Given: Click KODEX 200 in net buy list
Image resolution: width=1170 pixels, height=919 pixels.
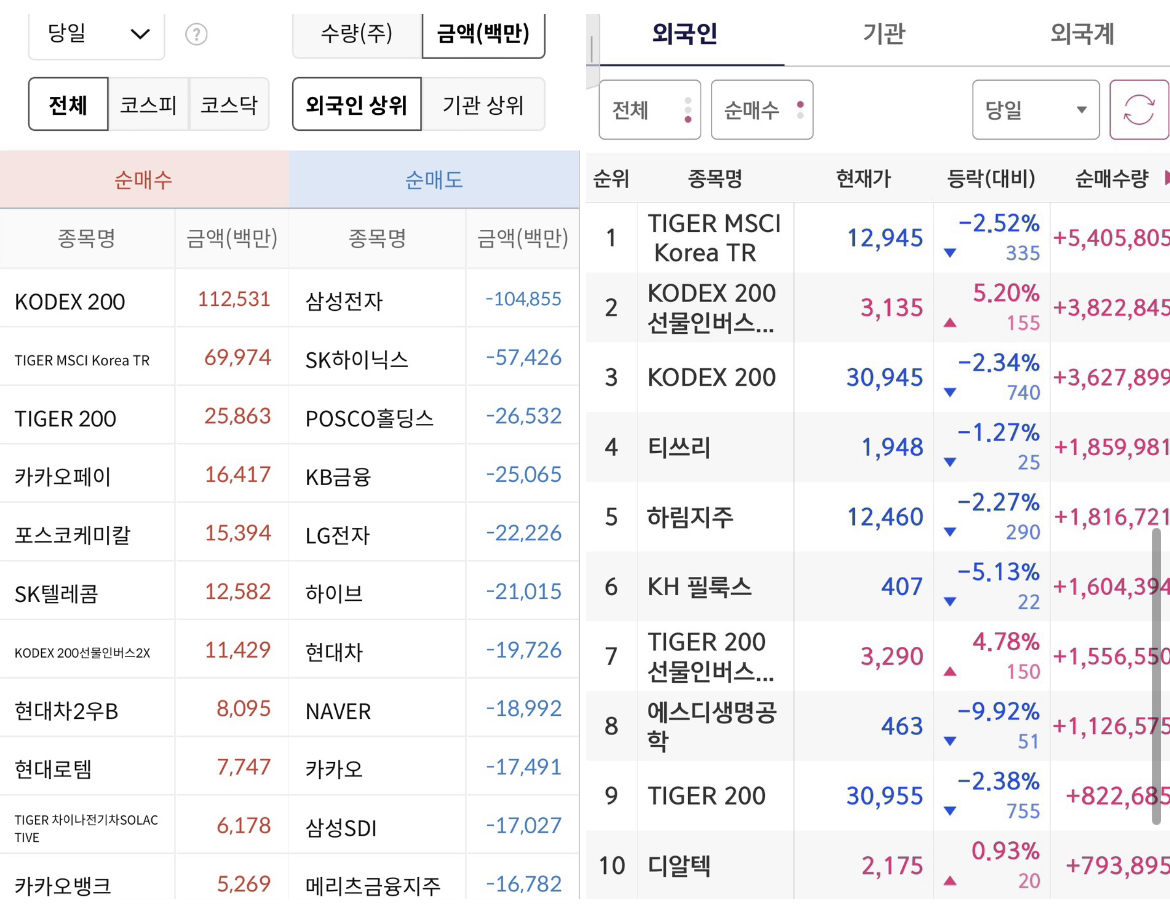Looking at the screenshot, I should tap(70, 302).
